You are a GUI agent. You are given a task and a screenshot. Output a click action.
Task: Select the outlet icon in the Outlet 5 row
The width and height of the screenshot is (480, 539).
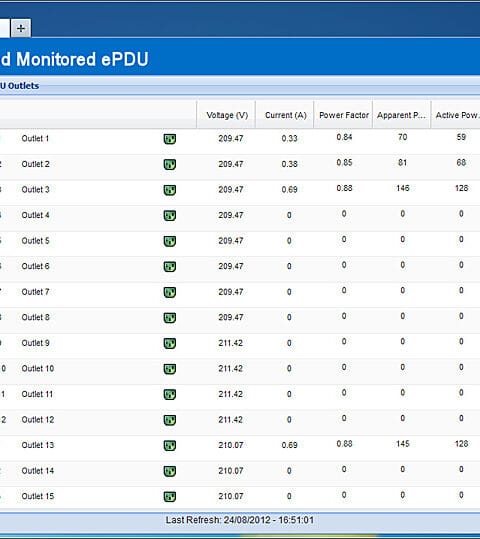point(170,241)
